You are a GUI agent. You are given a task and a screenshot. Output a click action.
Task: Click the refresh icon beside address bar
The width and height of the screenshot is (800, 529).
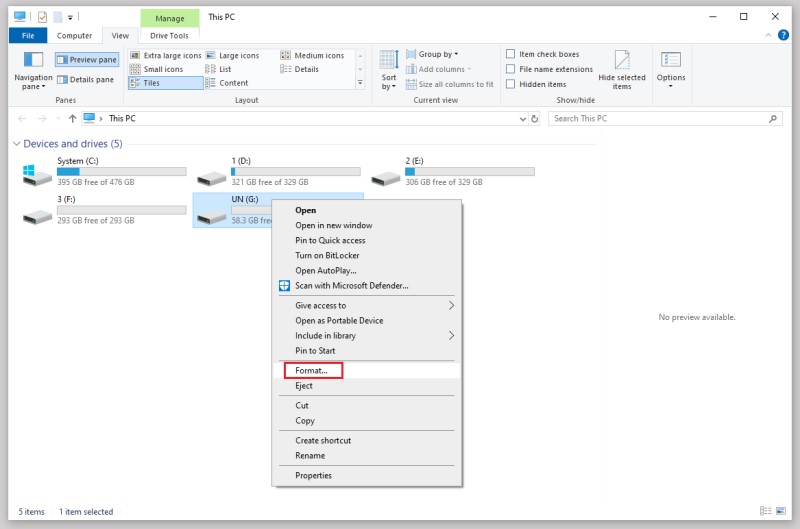[x=535, y=118]
